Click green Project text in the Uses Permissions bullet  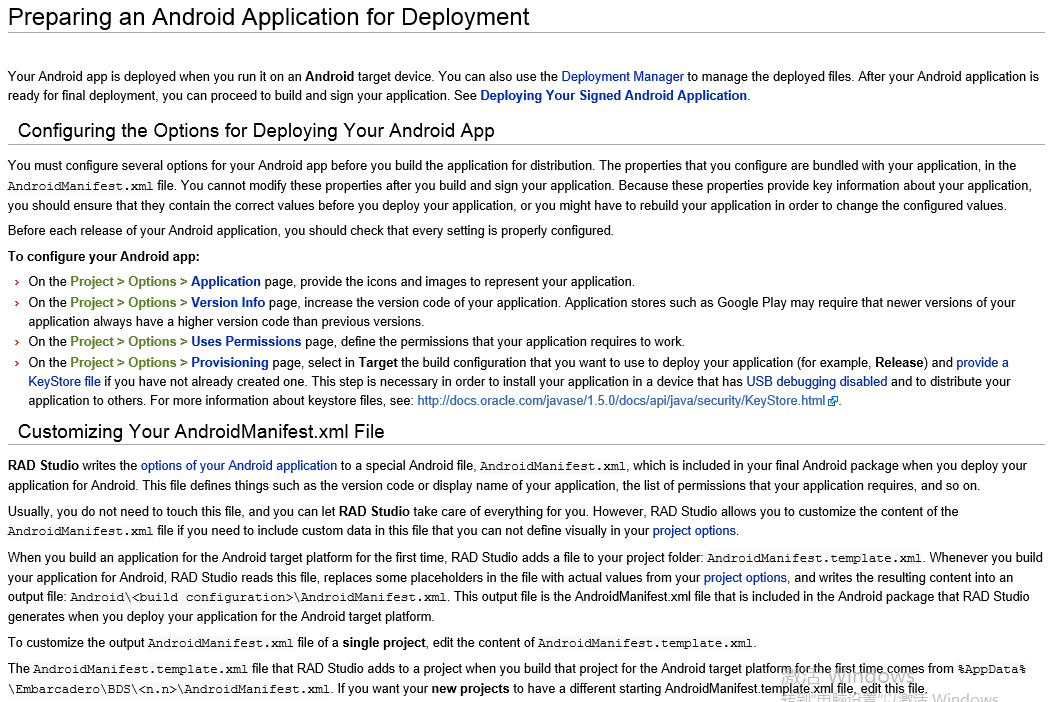(92, 341)
